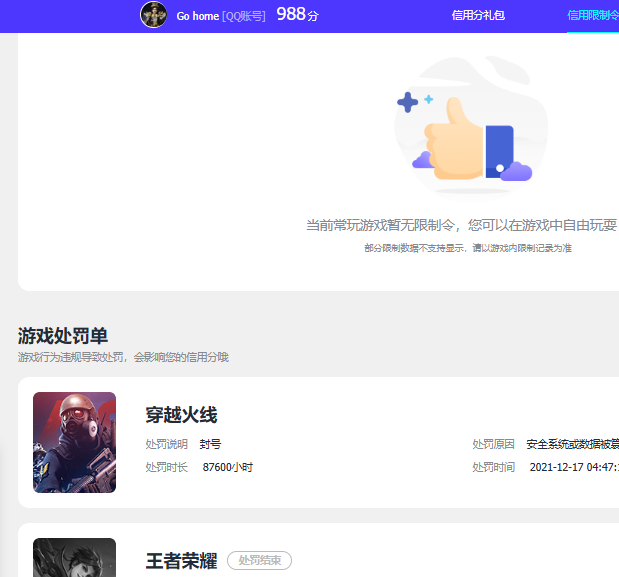This screenshot has width=619, height=577.
Task: Click the user avatar in the header
Action: [x=154, y=15]
